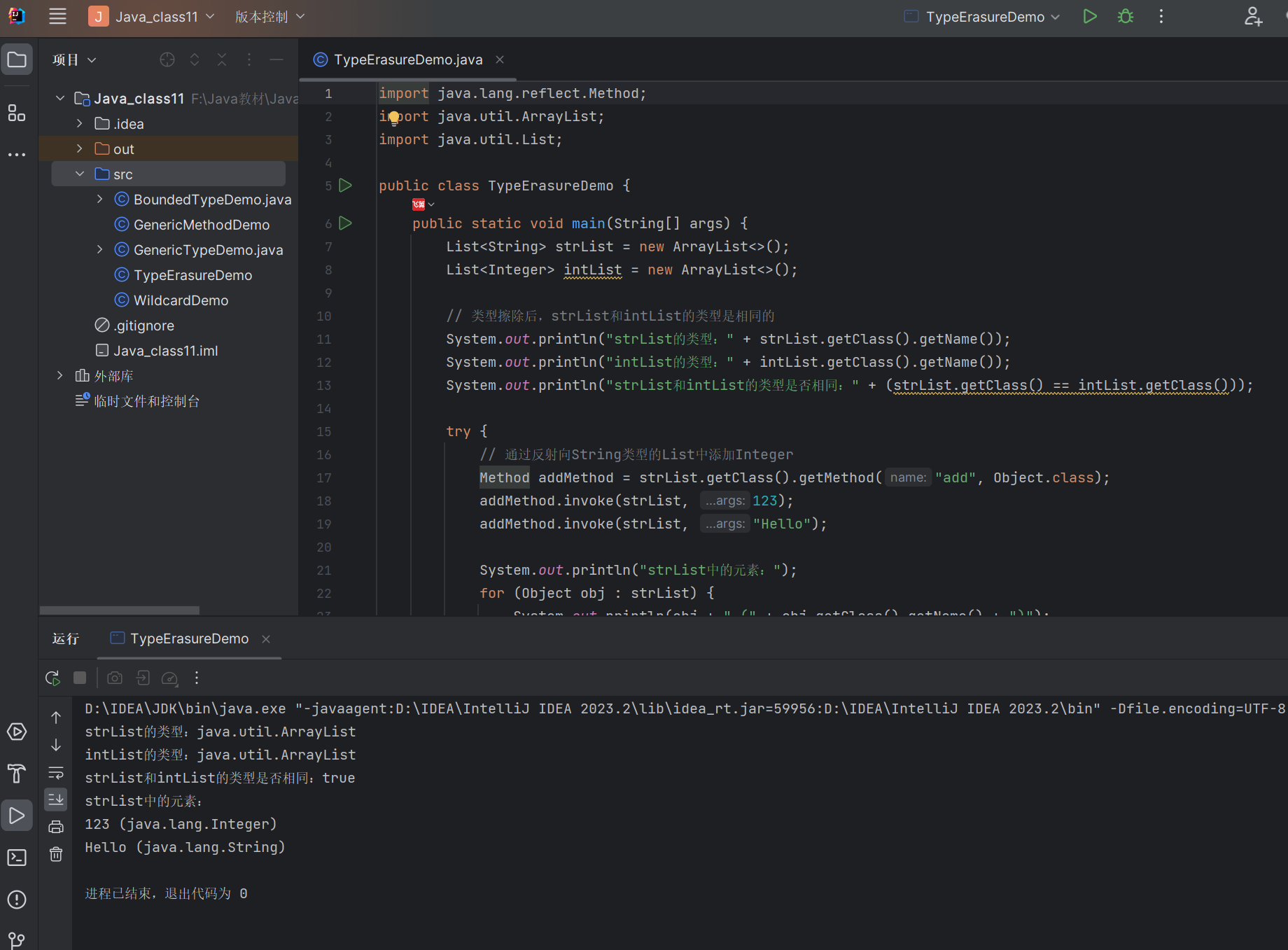1288x950 pixels.
Task: Open WildcardDemo from the project tree
Action: [181, 300]
